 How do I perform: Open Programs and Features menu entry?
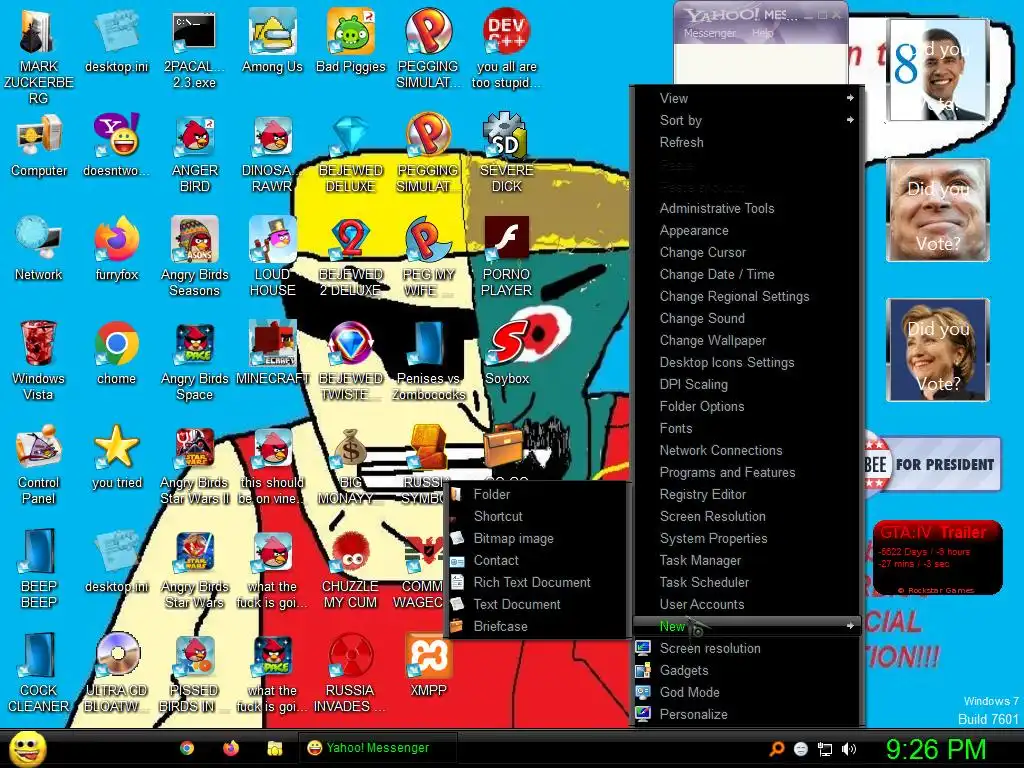pyautogui.click(x=747, y=472)
